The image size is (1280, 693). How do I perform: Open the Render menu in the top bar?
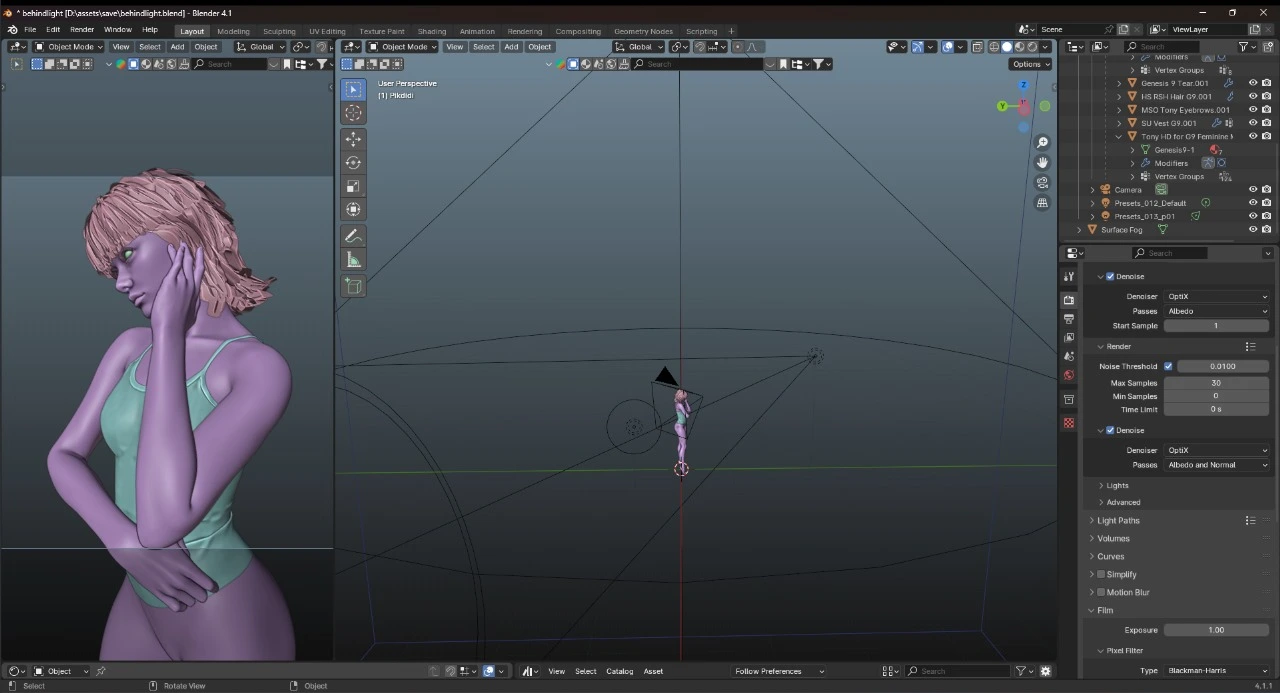82,30
